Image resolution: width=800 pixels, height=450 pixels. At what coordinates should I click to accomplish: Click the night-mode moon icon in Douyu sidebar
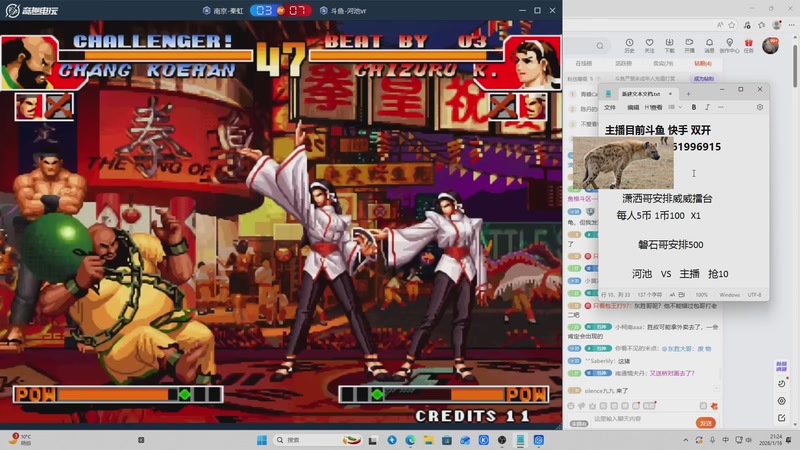pyautogui.click(x=782, y=383)
